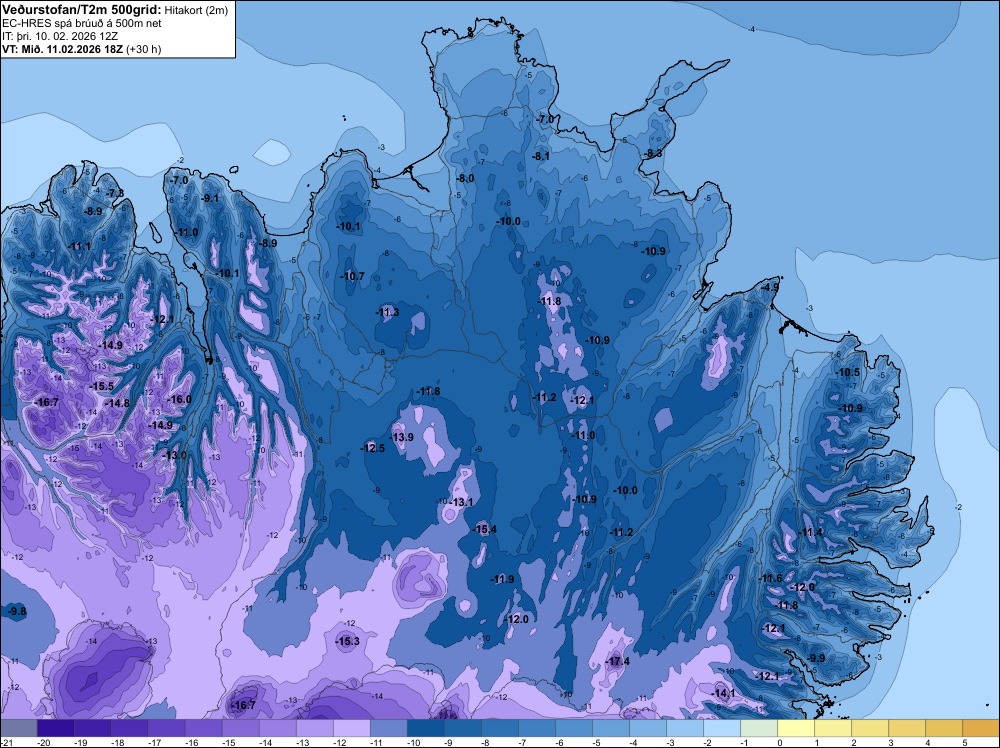This screenshot has width=1000, height=748.
Task: Click the -4.9 coastal temperature value
Action: pyautogui.click(x=770, y=288)
